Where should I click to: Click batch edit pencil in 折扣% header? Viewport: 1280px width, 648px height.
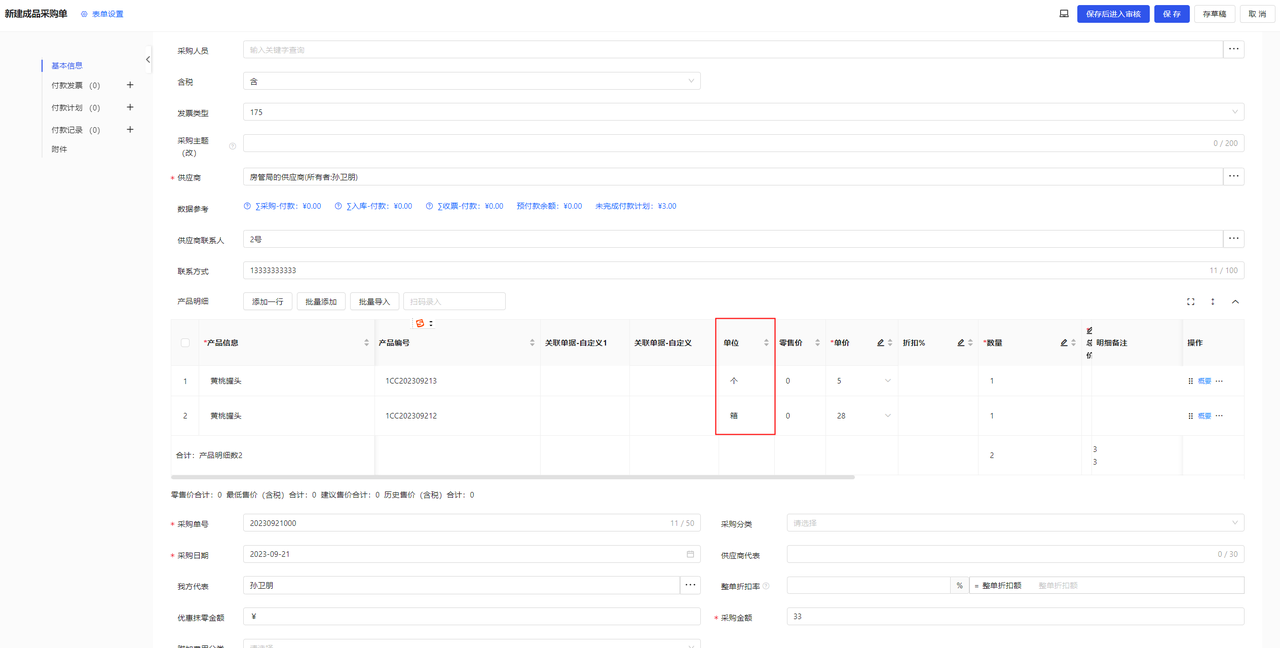961,343
